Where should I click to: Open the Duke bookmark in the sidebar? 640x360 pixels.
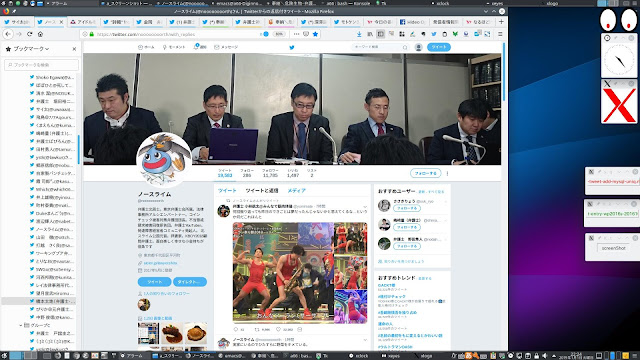tap(52, 213)
